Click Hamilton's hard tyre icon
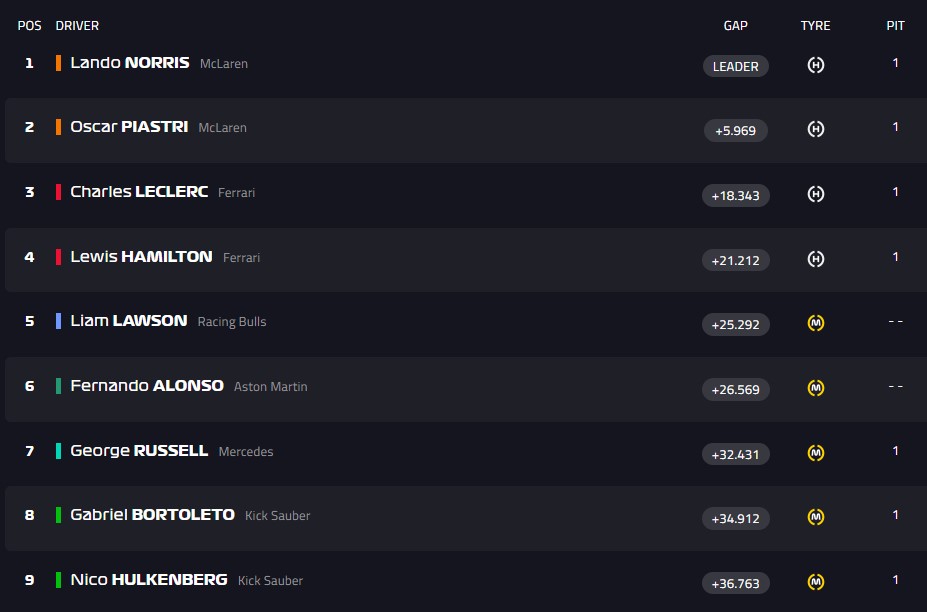The height and width of the screenshot is (612, 927). (x=816, y=259)
